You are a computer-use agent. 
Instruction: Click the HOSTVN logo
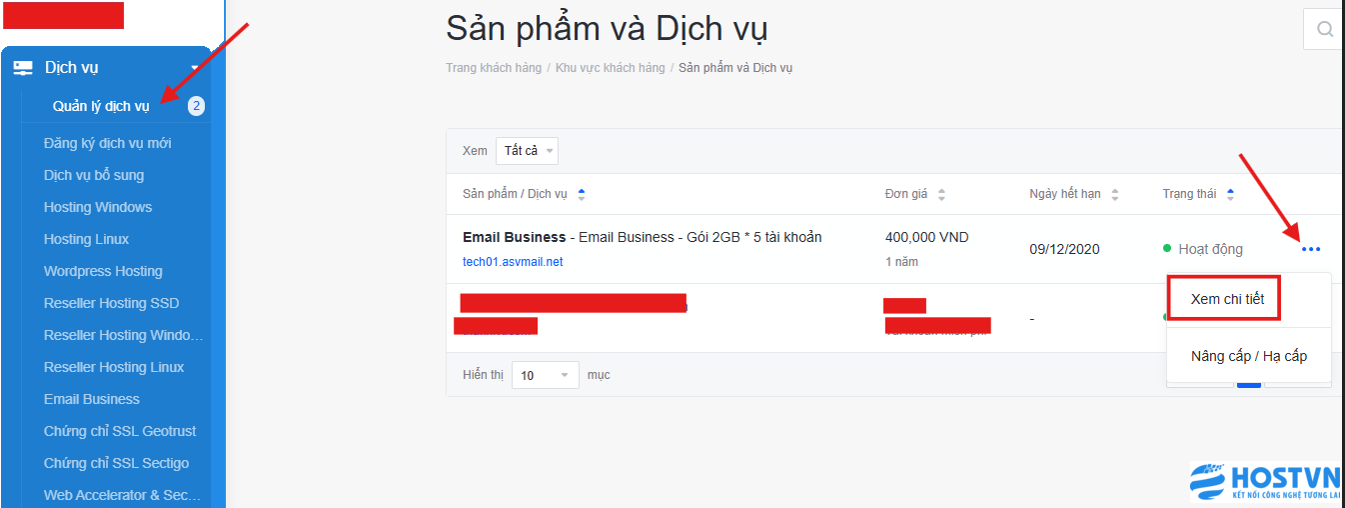point(1265,482)
